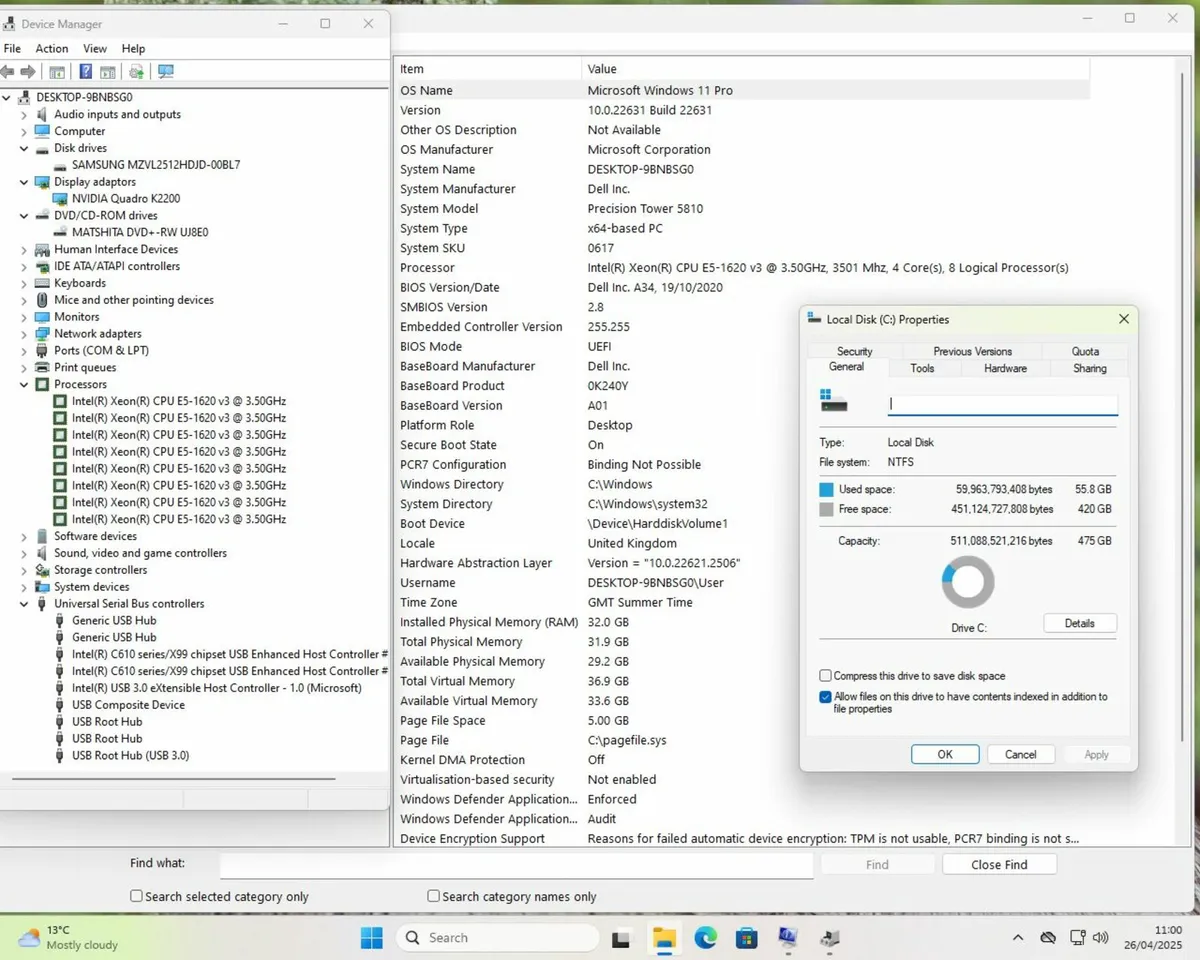This screenshot has width=1200, height=960.
Task: Enable Compress this drive to save disk space
Action: pos(825,676)
